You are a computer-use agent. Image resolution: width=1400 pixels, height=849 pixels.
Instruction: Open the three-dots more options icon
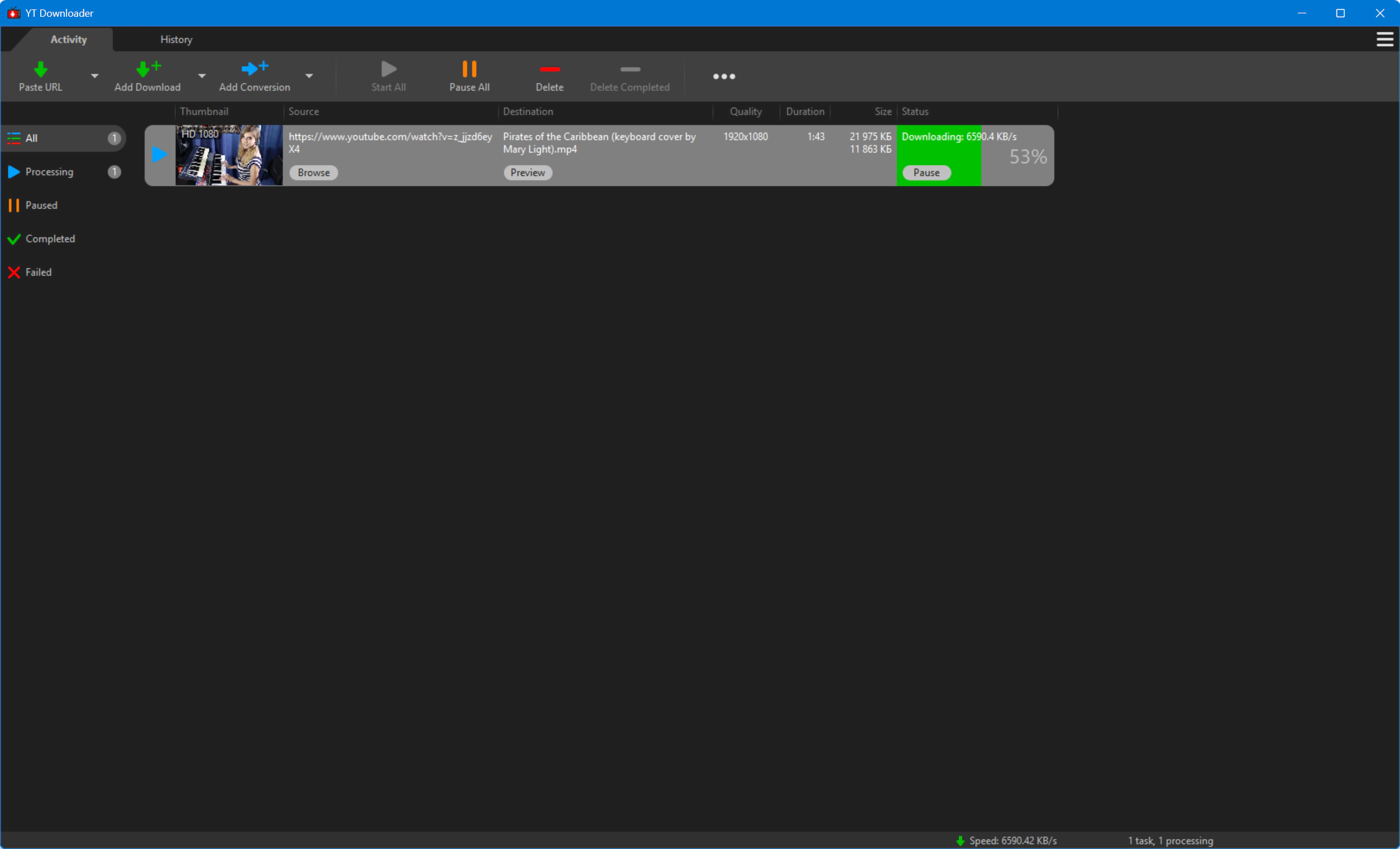point(724,76)
